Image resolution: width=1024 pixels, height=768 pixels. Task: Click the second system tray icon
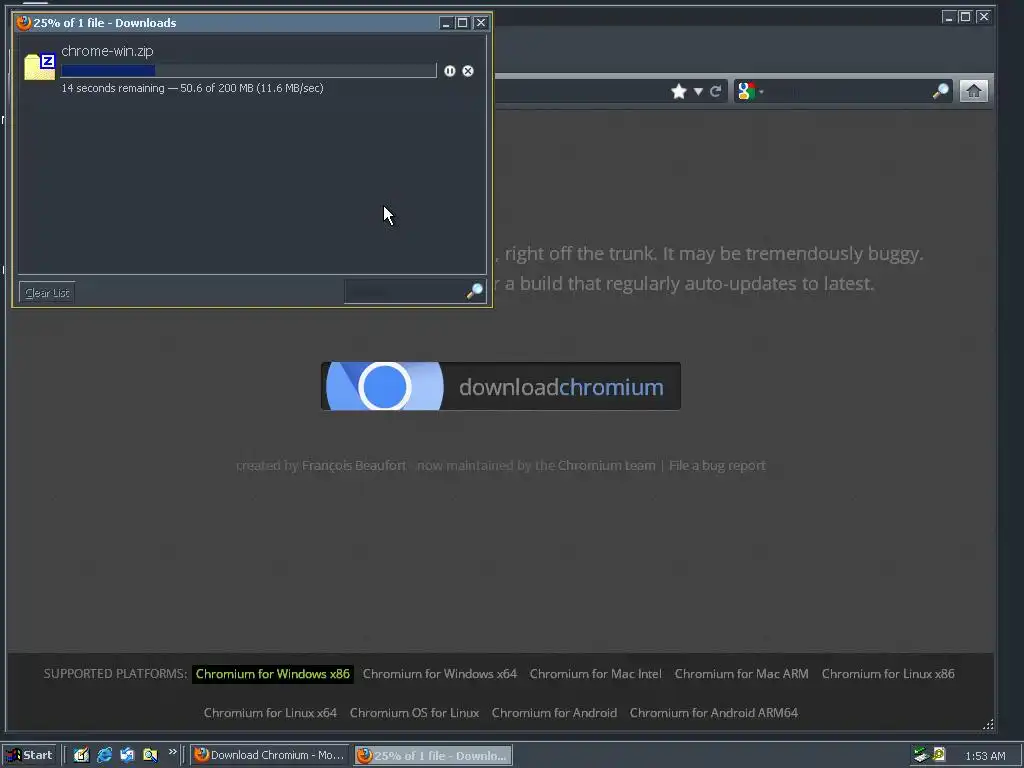click(x=939, y=755)
